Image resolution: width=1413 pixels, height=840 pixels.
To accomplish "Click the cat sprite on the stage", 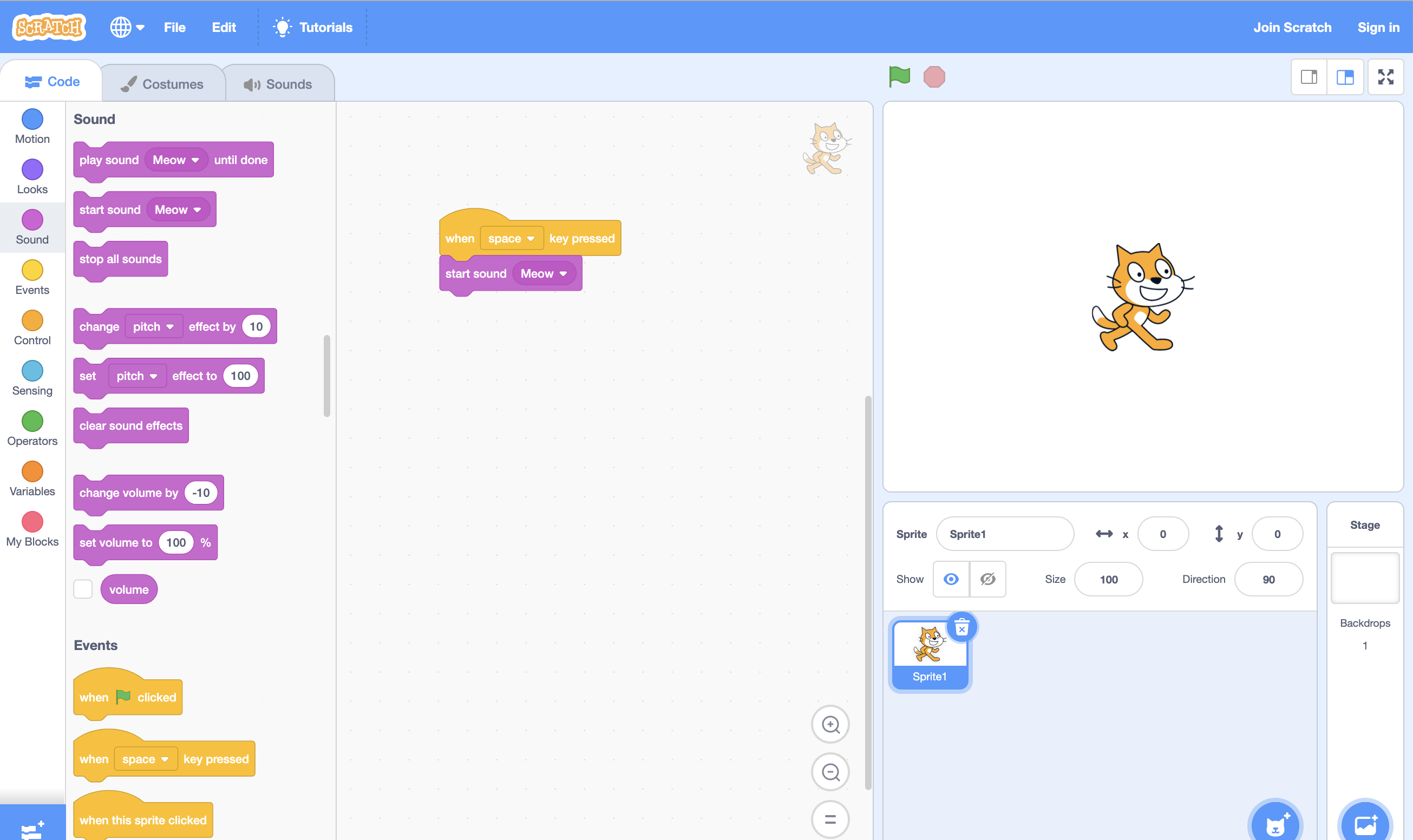I will tap(1142, 297).
